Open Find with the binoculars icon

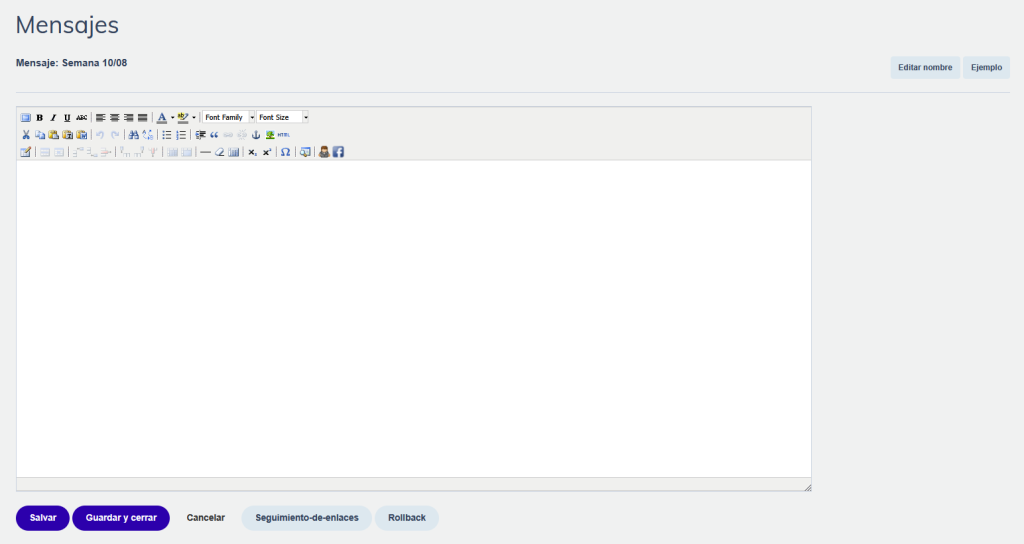pyautogui.click(x=133, y=135)
